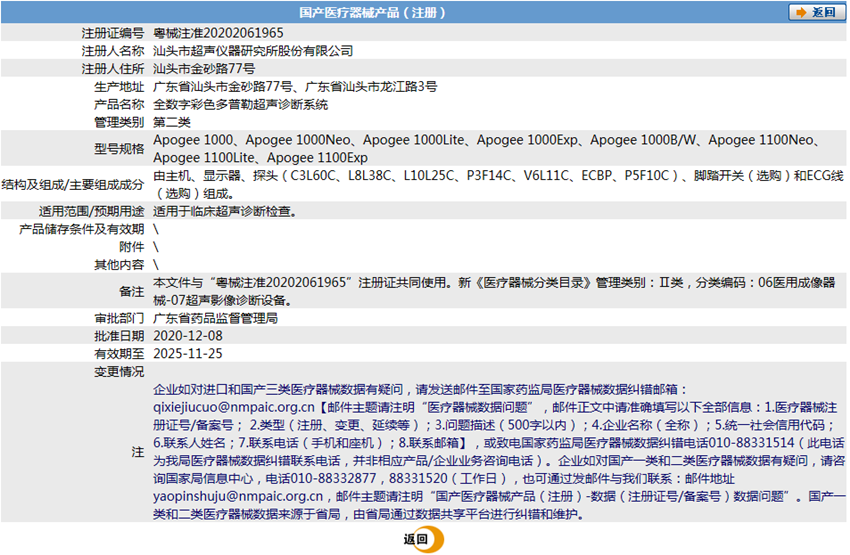Select the 生产地址 value with 龙江路3号
This screenshot has height=555, width=850.
(x=295, y=87)
